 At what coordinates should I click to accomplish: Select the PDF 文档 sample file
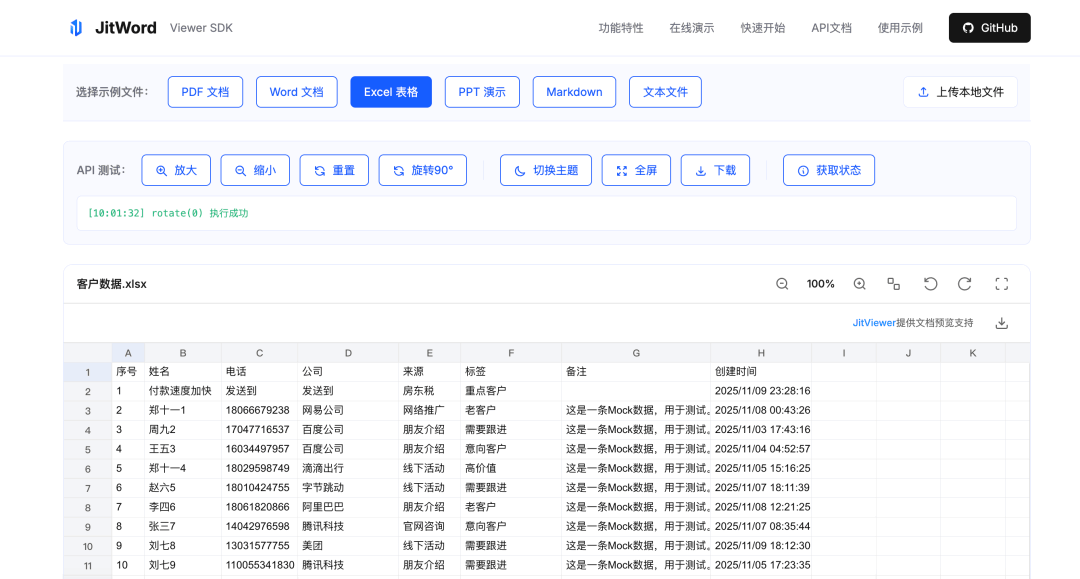click(205, 92)
